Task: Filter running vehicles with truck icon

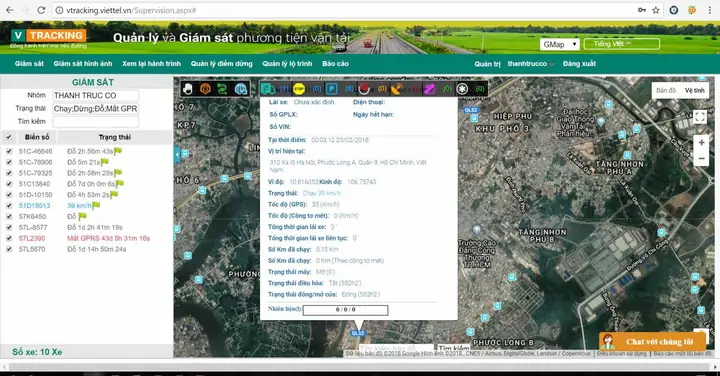Action: [268, 89]
